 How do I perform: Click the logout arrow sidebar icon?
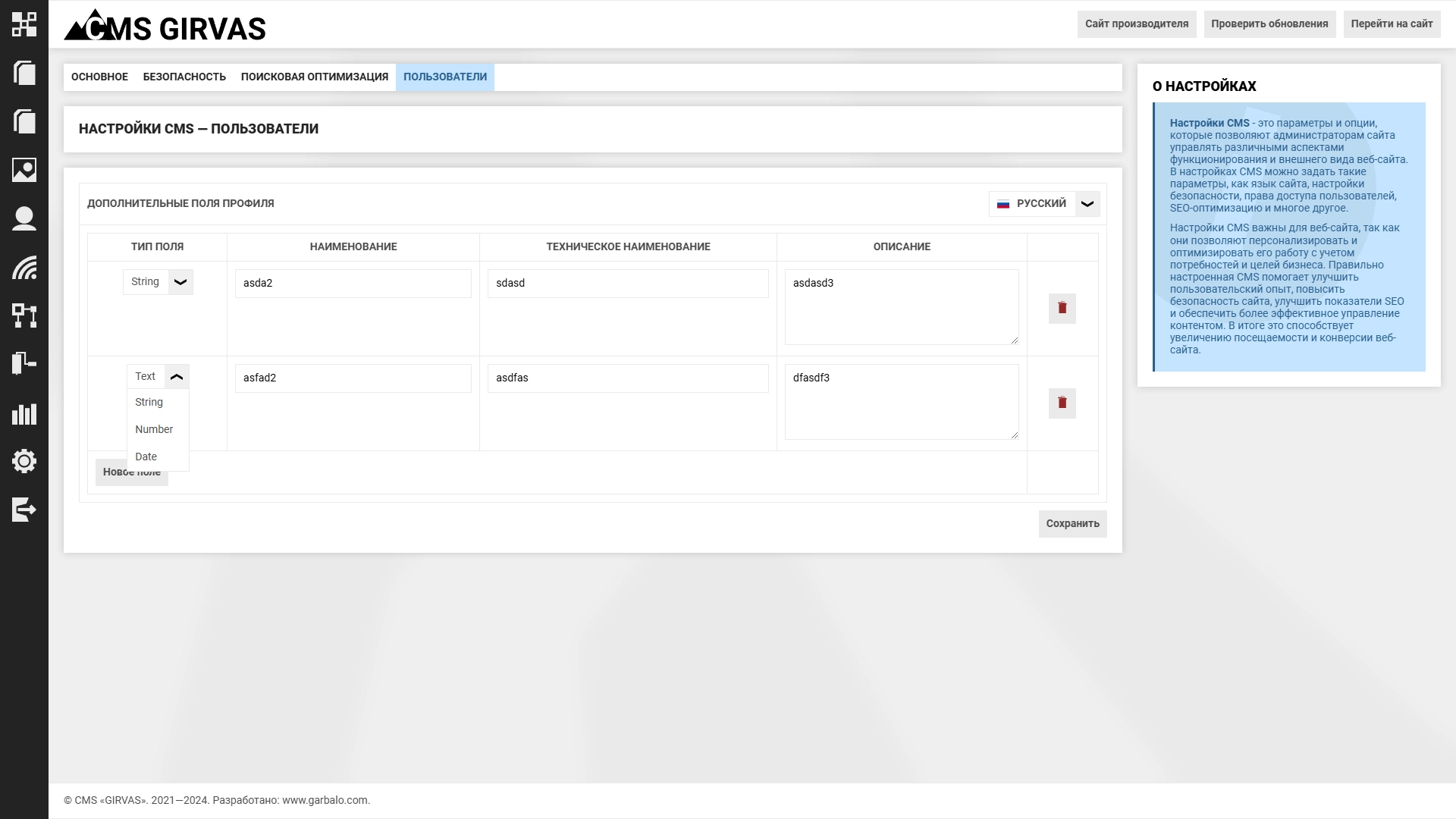(x=24, y=510)
